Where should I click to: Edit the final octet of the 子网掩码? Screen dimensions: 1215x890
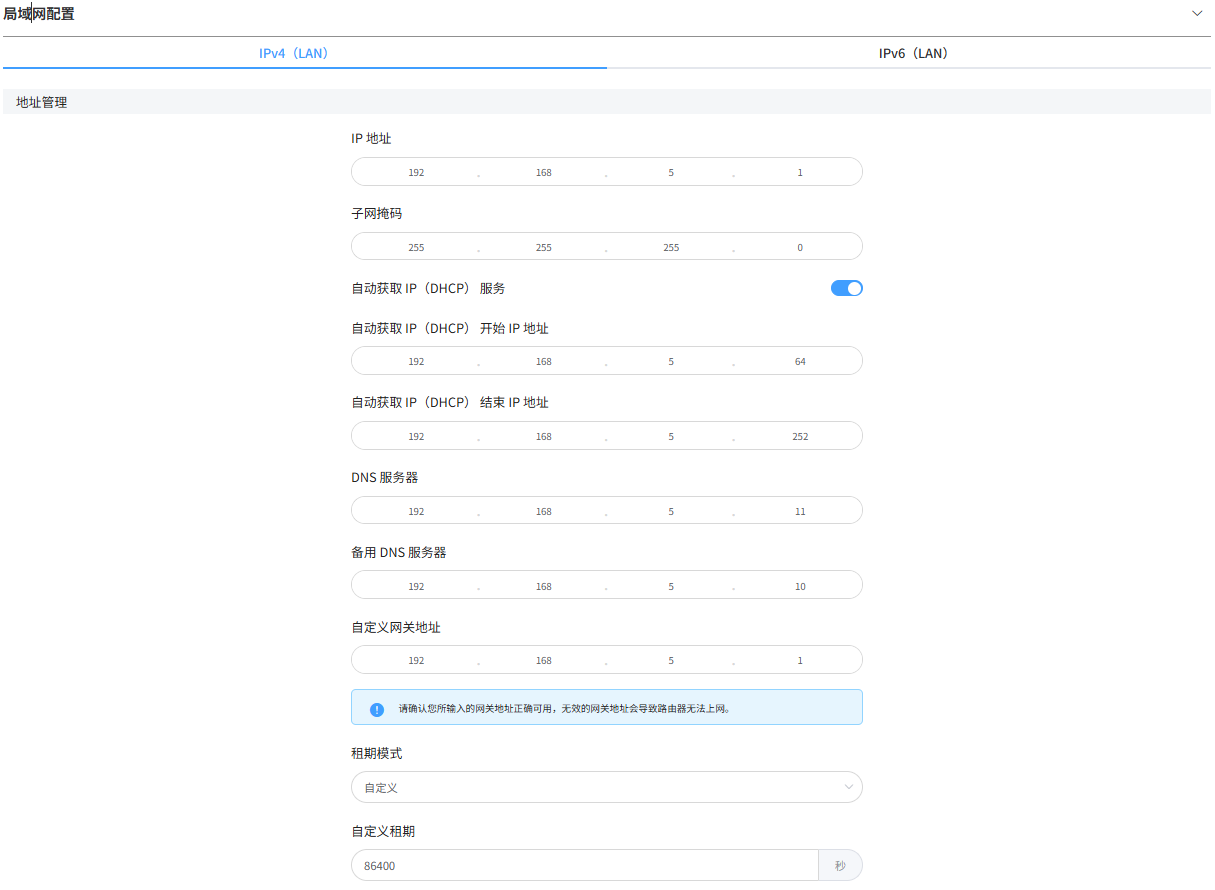[800, 246]
